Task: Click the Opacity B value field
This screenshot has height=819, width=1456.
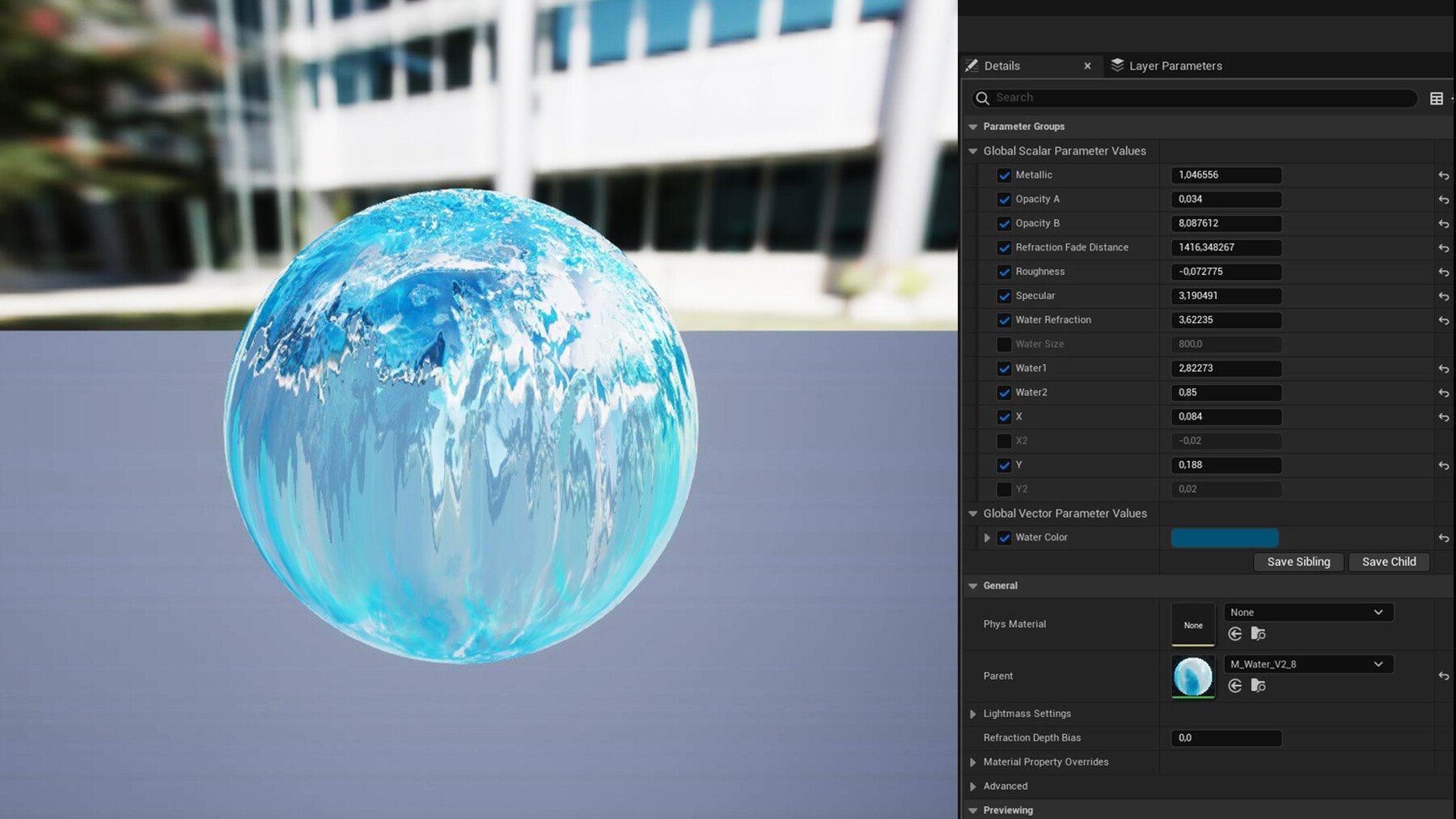Action: pos(1226,223)
